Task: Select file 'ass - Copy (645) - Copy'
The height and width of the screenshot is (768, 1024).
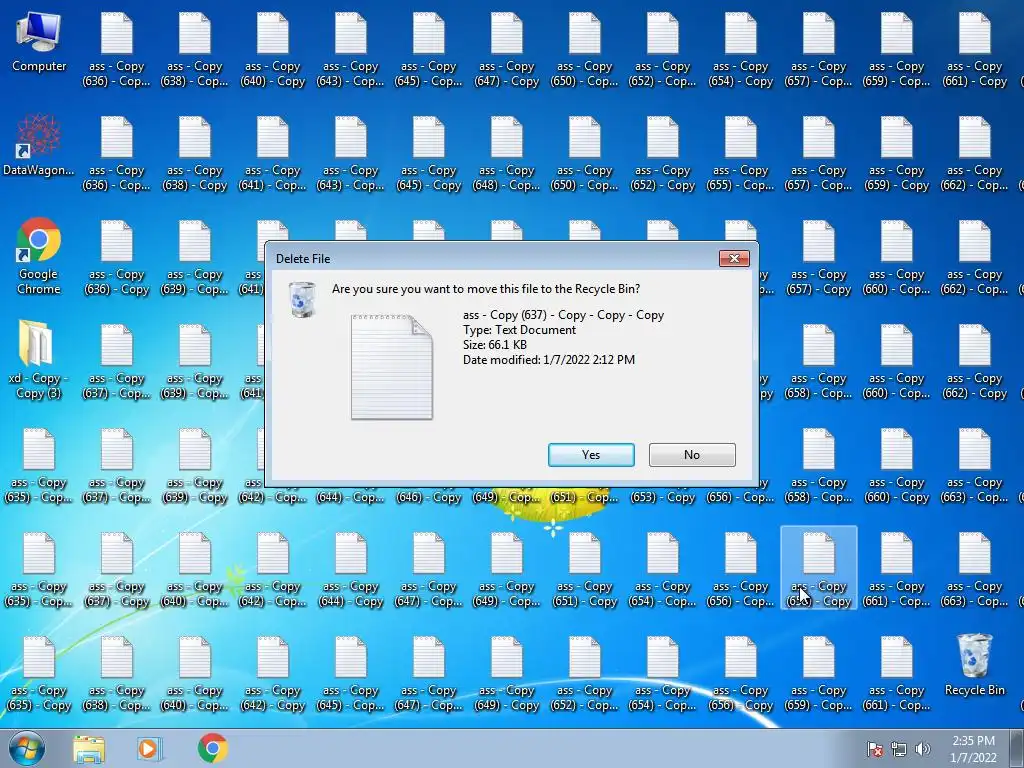Action: coord(428,153)
